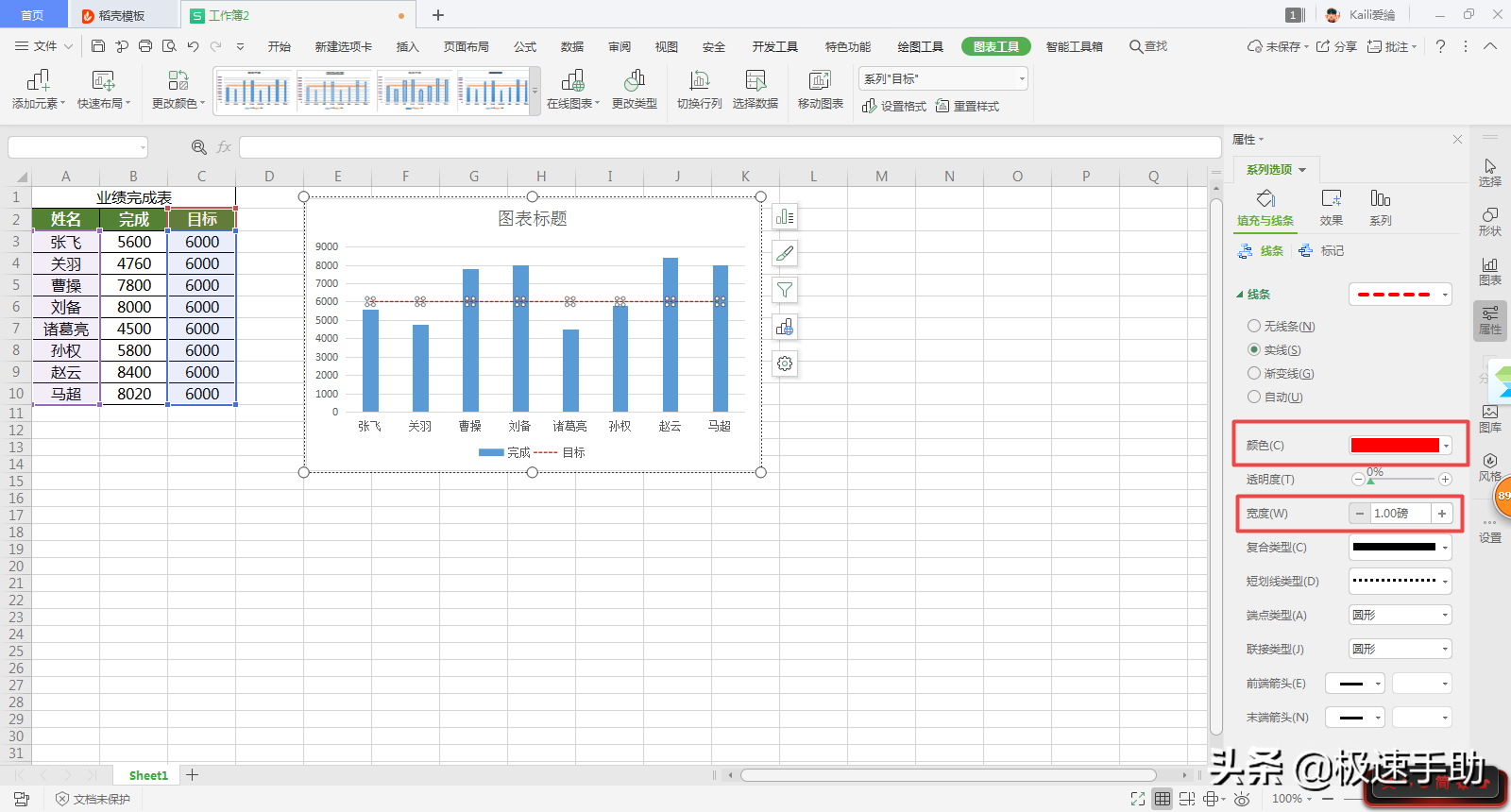Click the Fill & Line (填充与线条) icon
The width and height of the screenshot is (1511, 812).
(1265, 199)
